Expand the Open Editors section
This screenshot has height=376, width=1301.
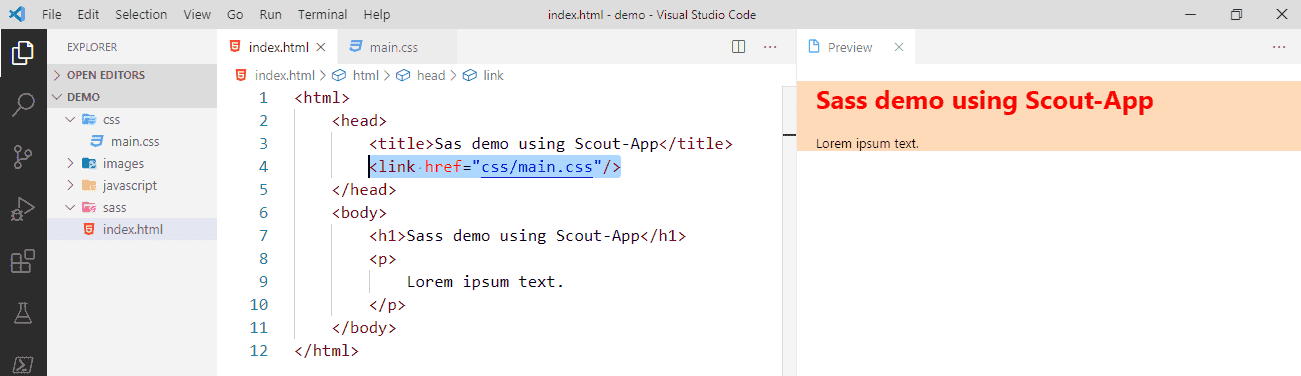tap(132, 75)
